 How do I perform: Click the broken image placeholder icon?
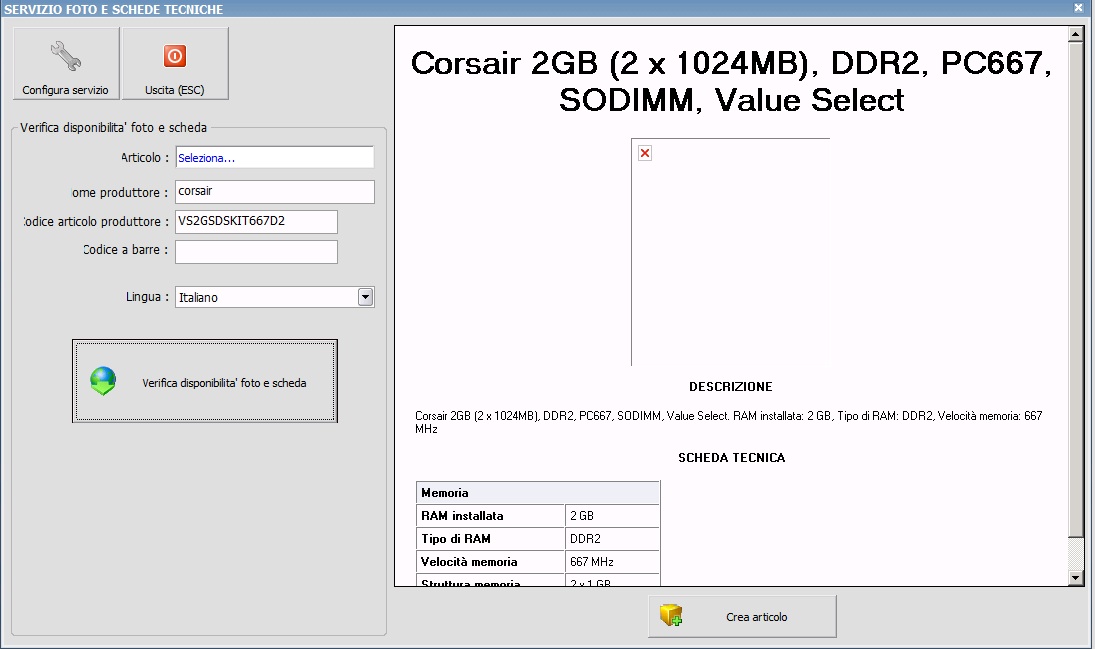(645, 153)
